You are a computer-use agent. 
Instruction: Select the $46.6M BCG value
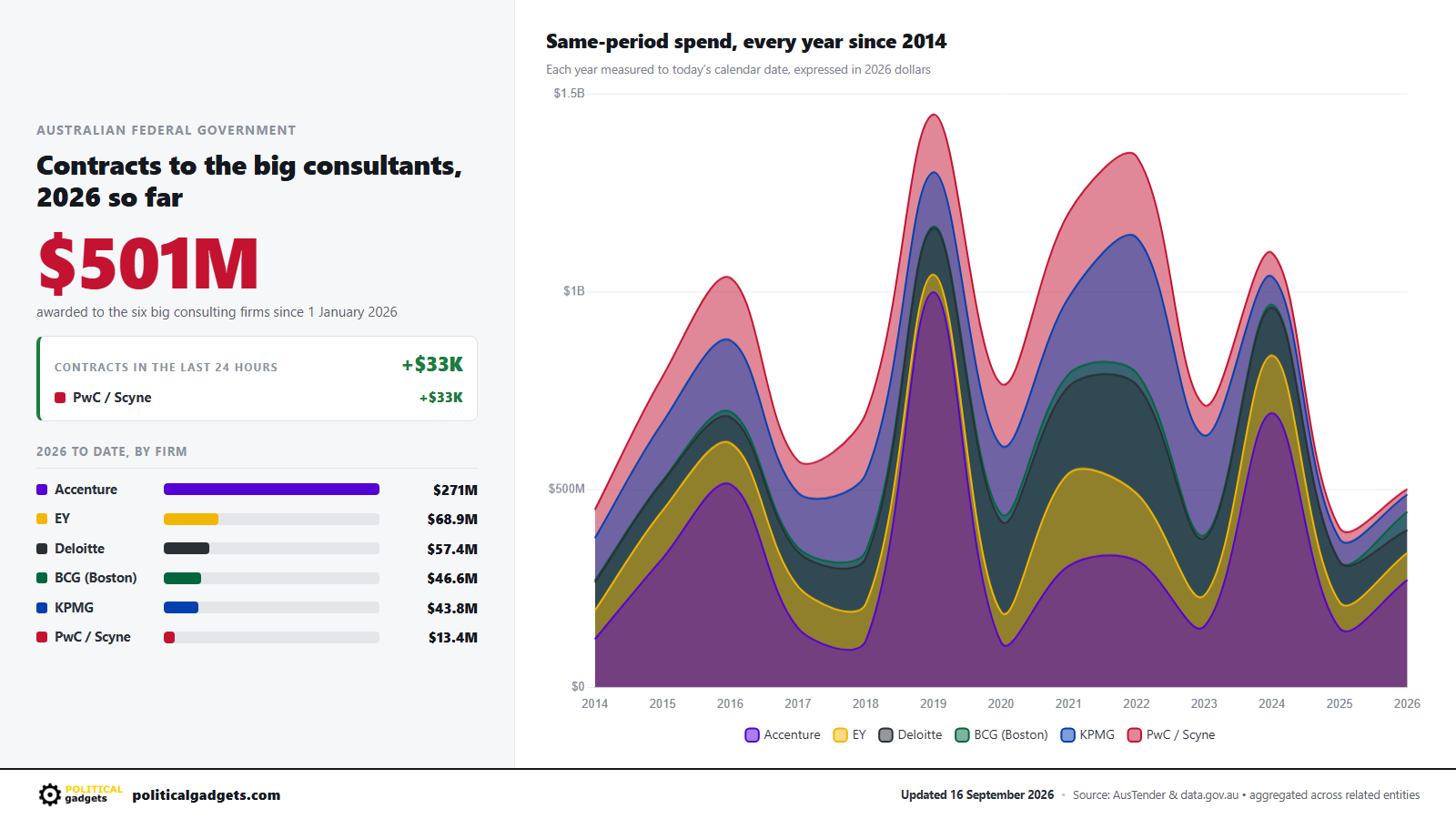pyautogui.click(x=452, y=579)
